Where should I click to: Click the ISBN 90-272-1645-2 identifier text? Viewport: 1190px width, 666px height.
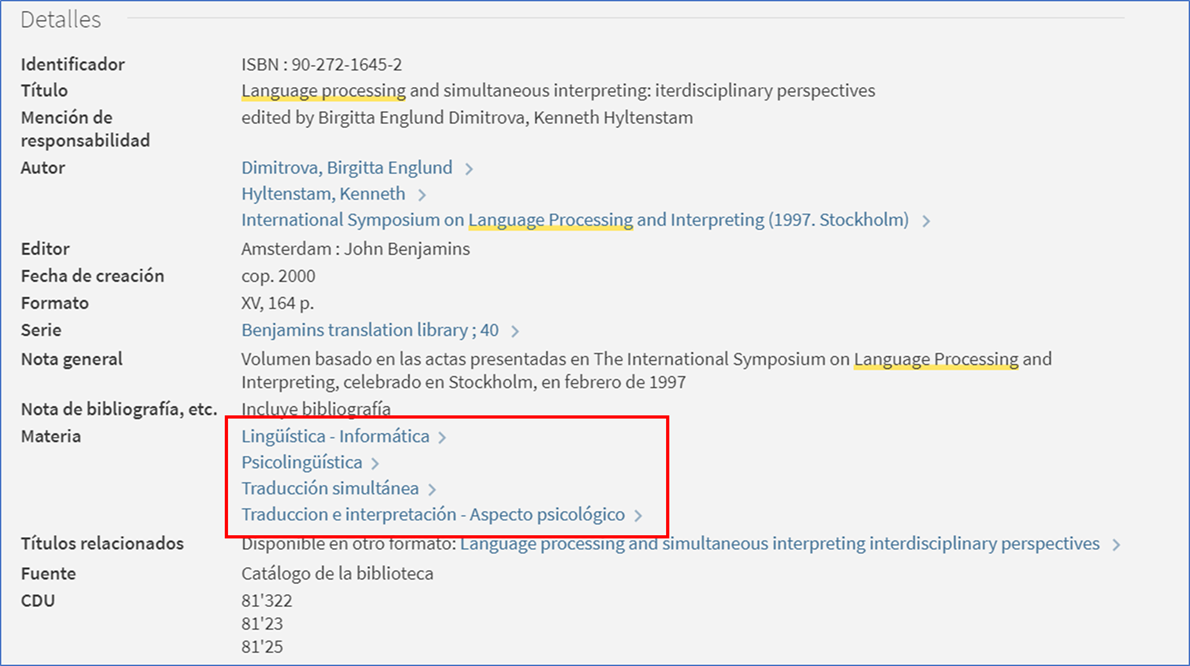tap(321, 65)
